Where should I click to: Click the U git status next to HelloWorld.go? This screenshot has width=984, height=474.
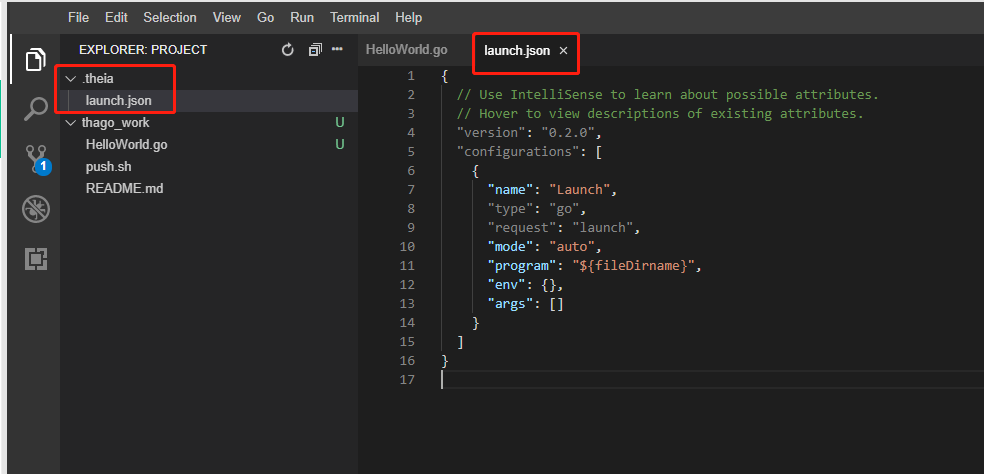pos(340,144)
